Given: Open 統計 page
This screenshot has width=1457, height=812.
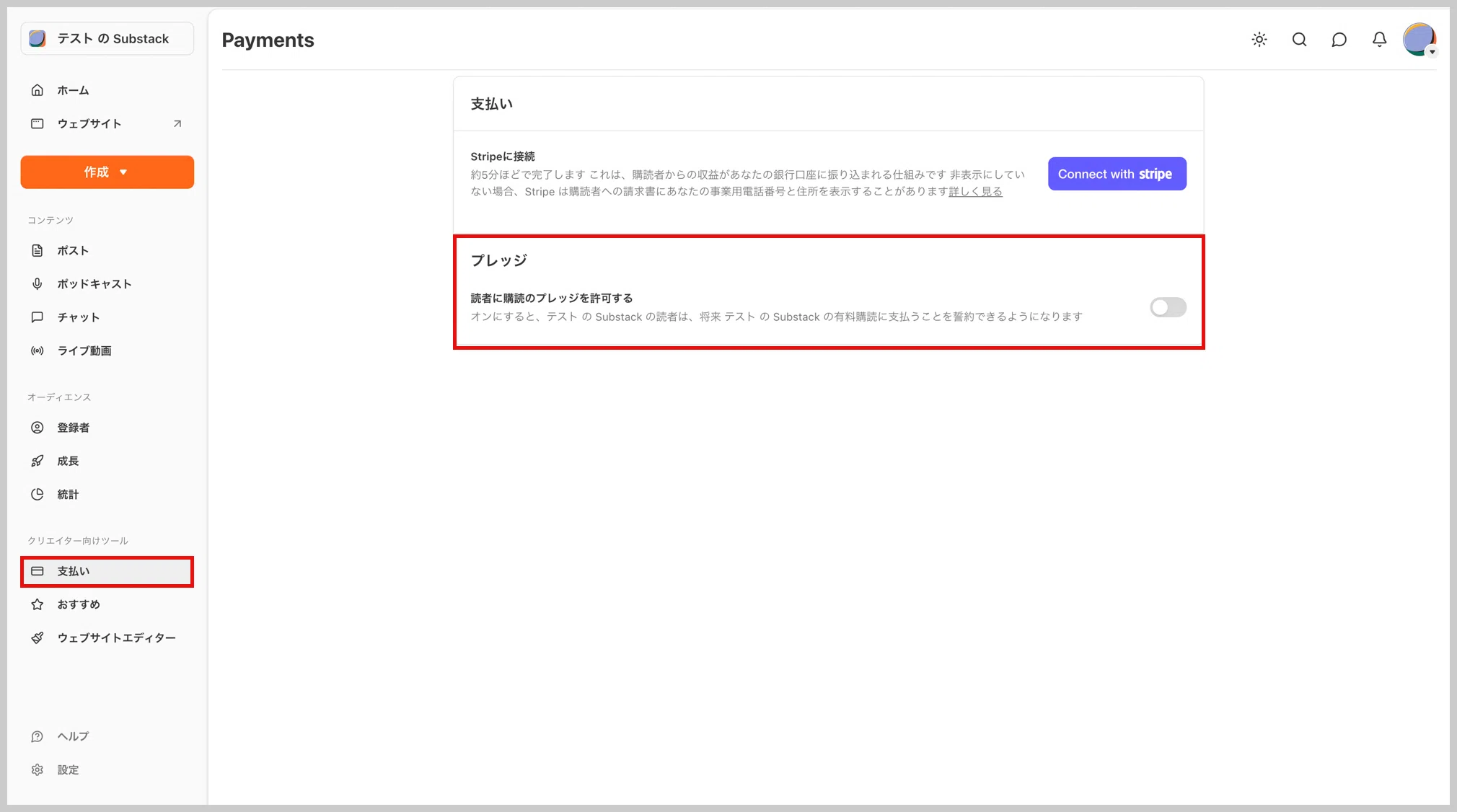Looking at the screenshot, I should click(107, 494).
